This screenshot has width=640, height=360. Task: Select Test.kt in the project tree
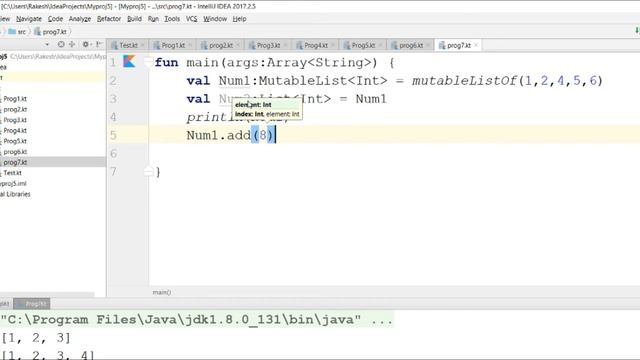point(12,173)
